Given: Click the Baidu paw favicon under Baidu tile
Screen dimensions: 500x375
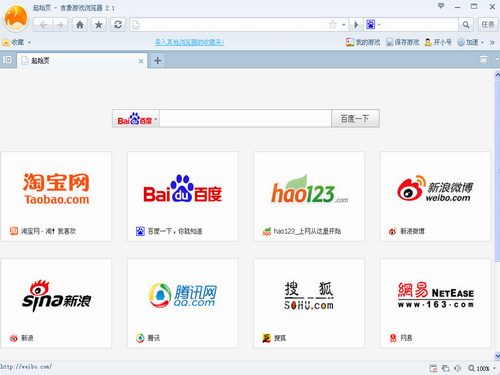Looking at the screenshot, I should [140, 231].
